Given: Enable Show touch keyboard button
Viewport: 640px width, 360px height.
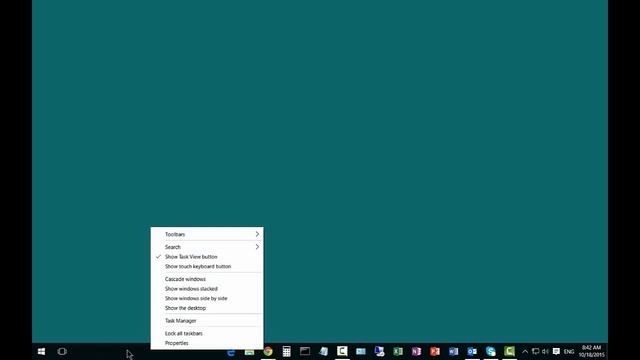Looking at the screenshot, I should tap(207, 267).
